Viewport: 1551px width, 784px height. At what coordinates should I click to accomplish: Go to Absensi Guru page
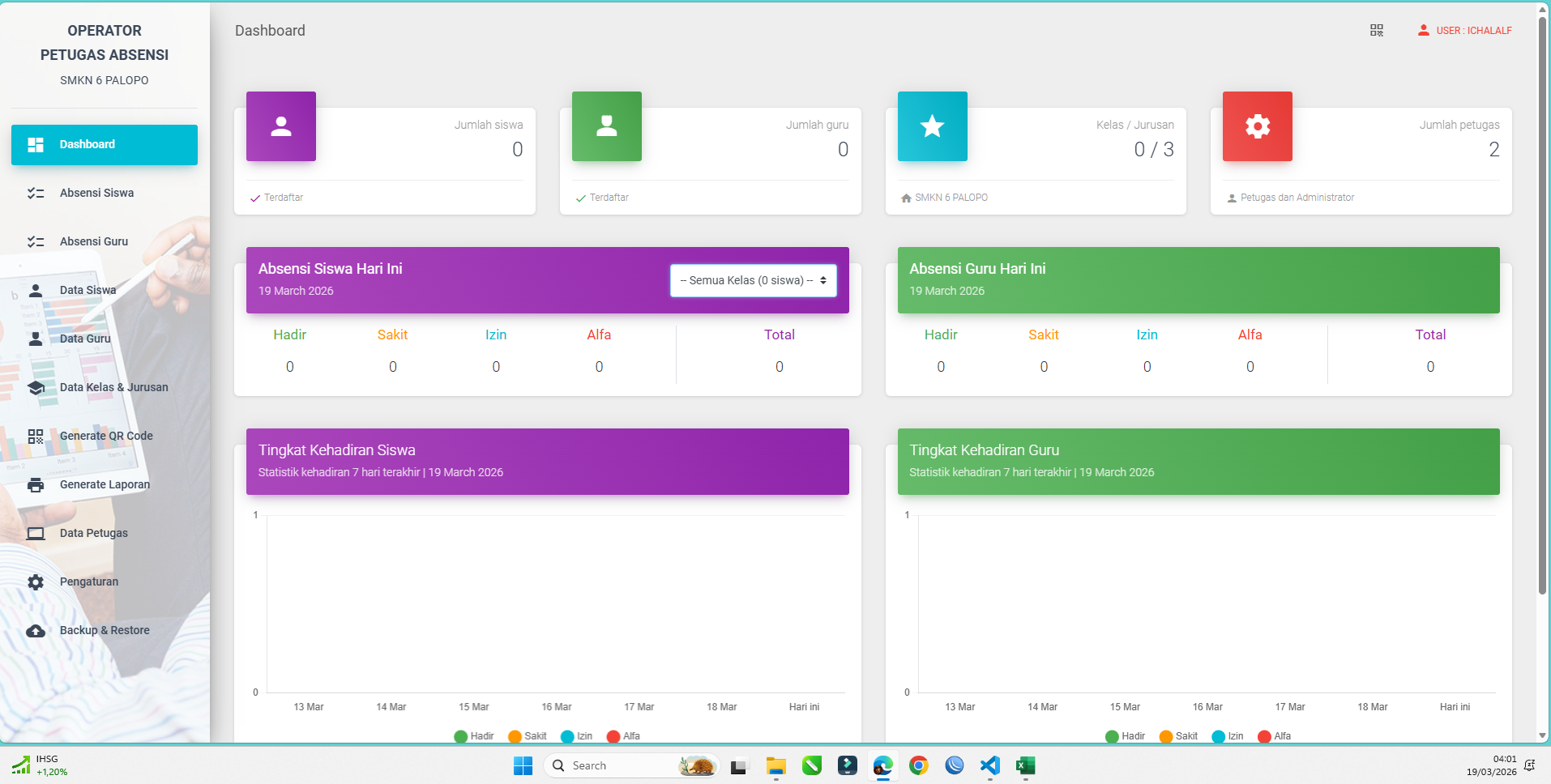[x=94, y=241]
